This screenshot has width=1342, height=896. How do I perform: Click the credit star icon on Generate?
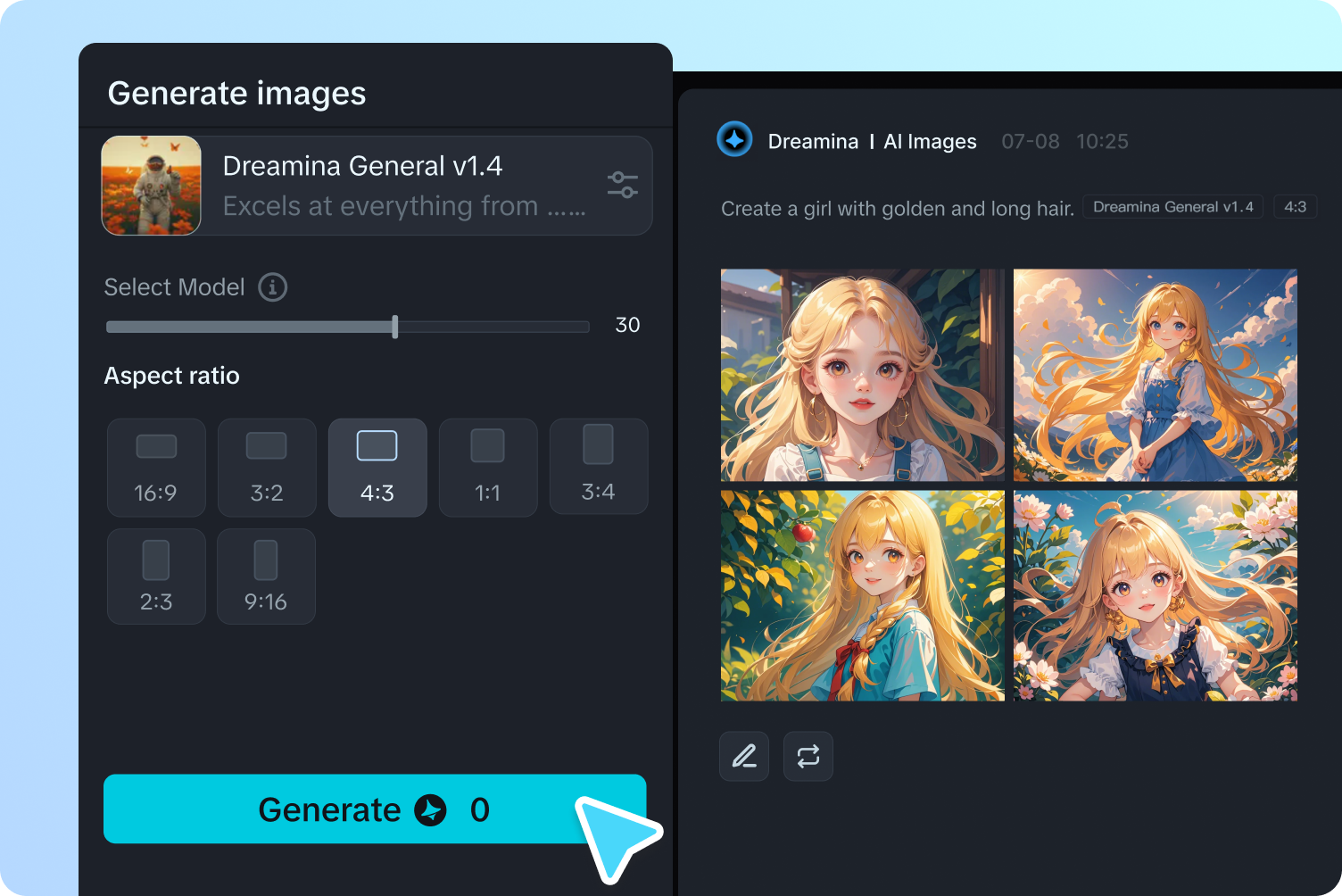coord(430,810)
